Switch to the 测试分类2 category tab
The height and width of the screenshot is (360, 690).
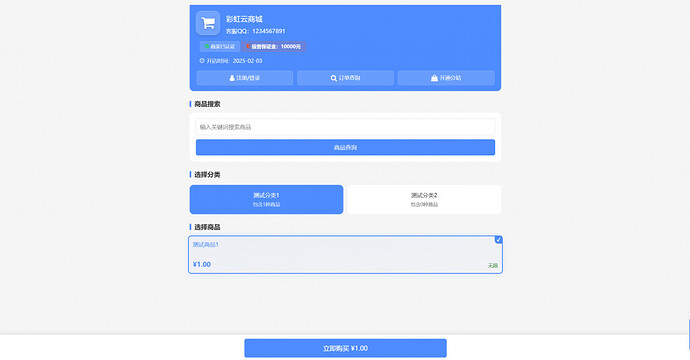tap(424, 199)
